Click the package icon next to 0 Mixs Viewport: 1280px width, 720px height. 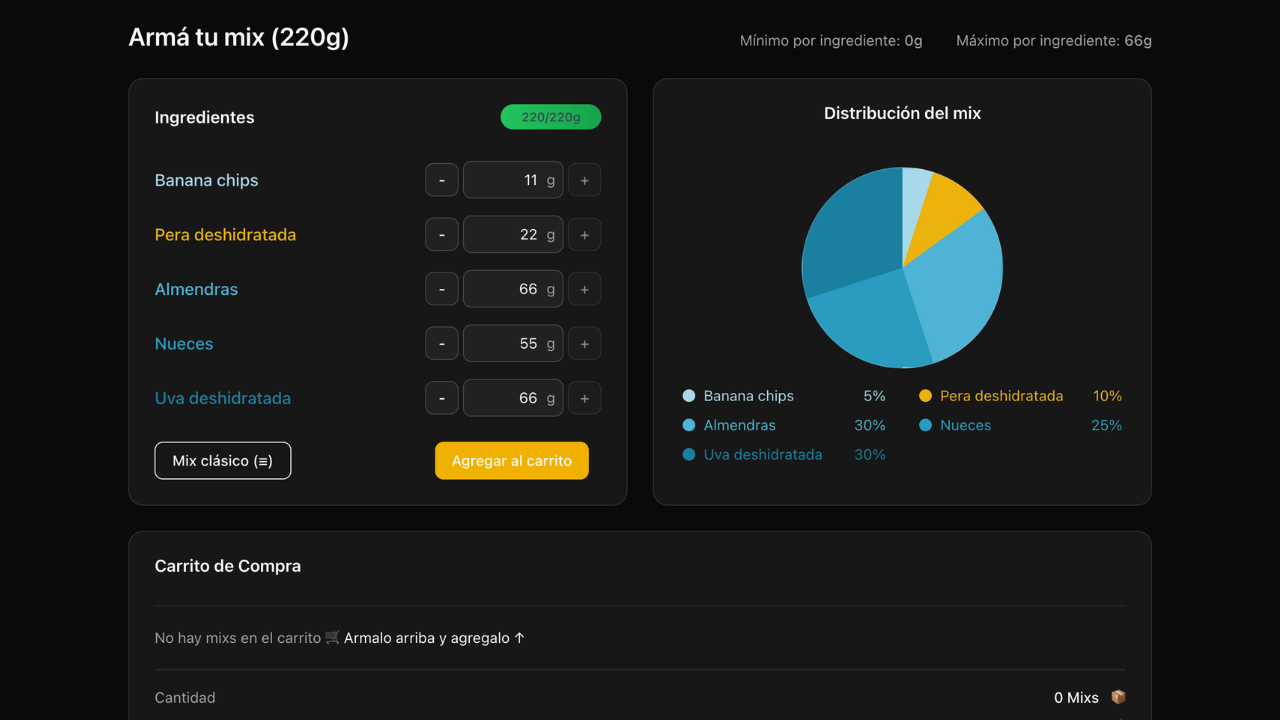1118,697
